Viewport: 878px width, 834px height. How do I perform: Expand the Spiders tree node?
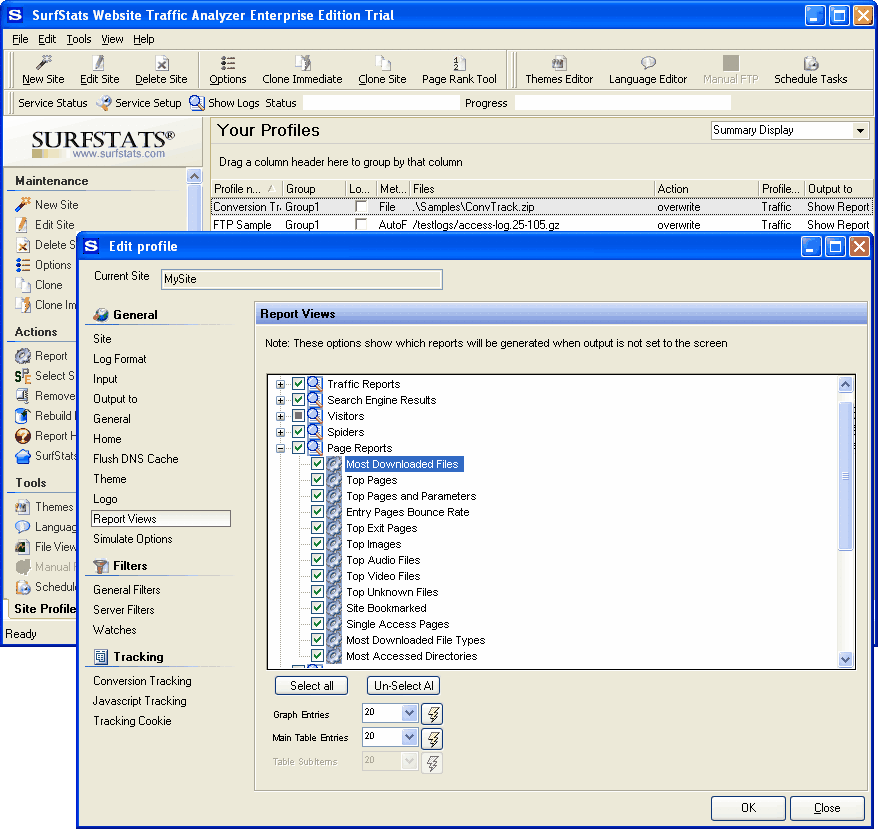tap(281, 432)
